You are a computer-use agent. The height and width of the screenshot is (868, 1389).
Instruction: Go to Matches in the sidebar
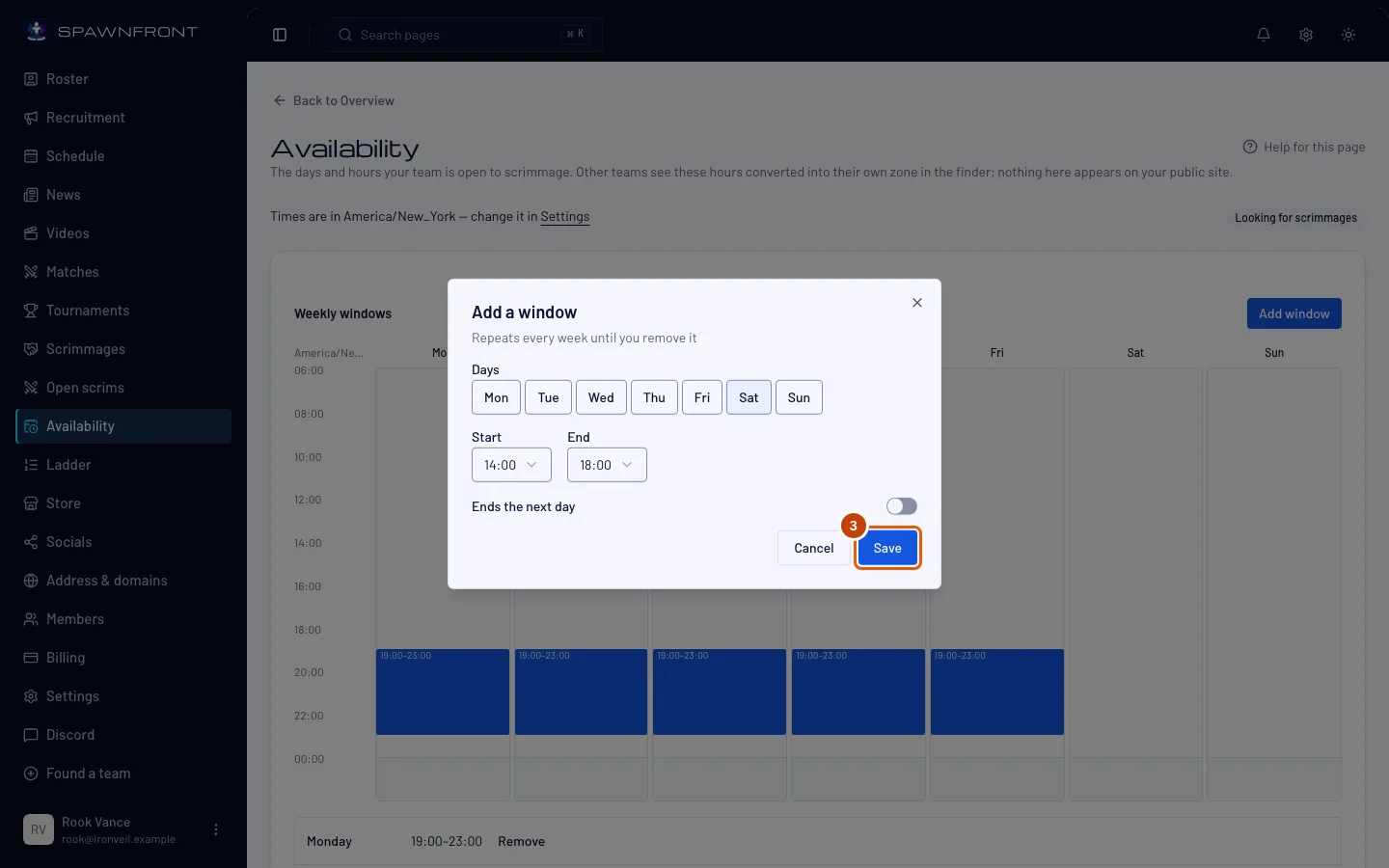tap(123, 272)
